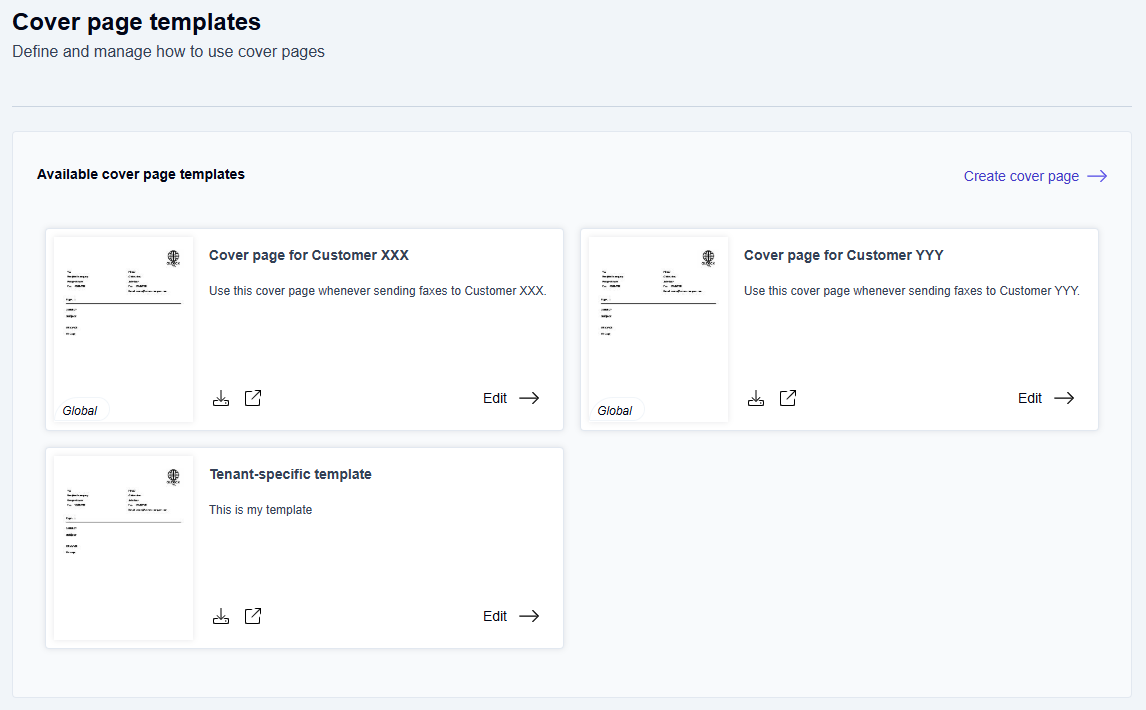Image resolution: width=1146 pixels, height=710 pixels.
Task: Download the Customer XXX cover page
Action: click(221, 398)
